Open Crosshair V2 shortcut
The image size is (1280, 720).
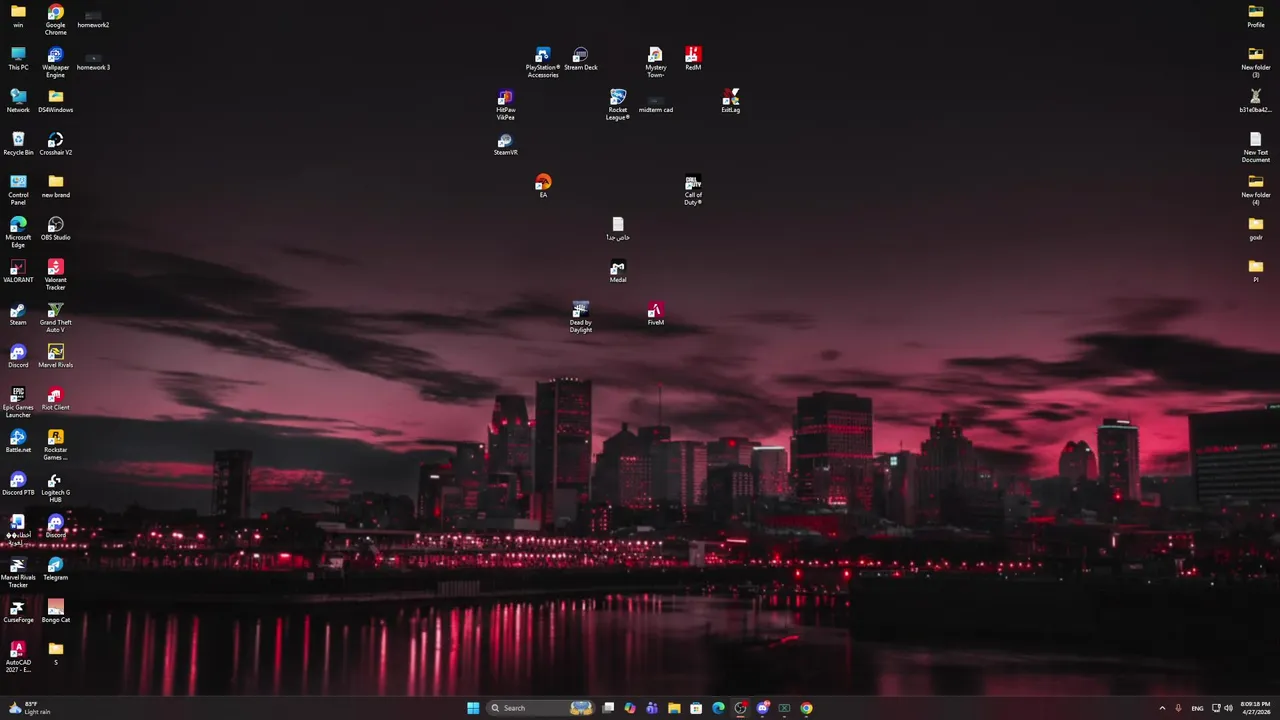[x=56, y=144]
